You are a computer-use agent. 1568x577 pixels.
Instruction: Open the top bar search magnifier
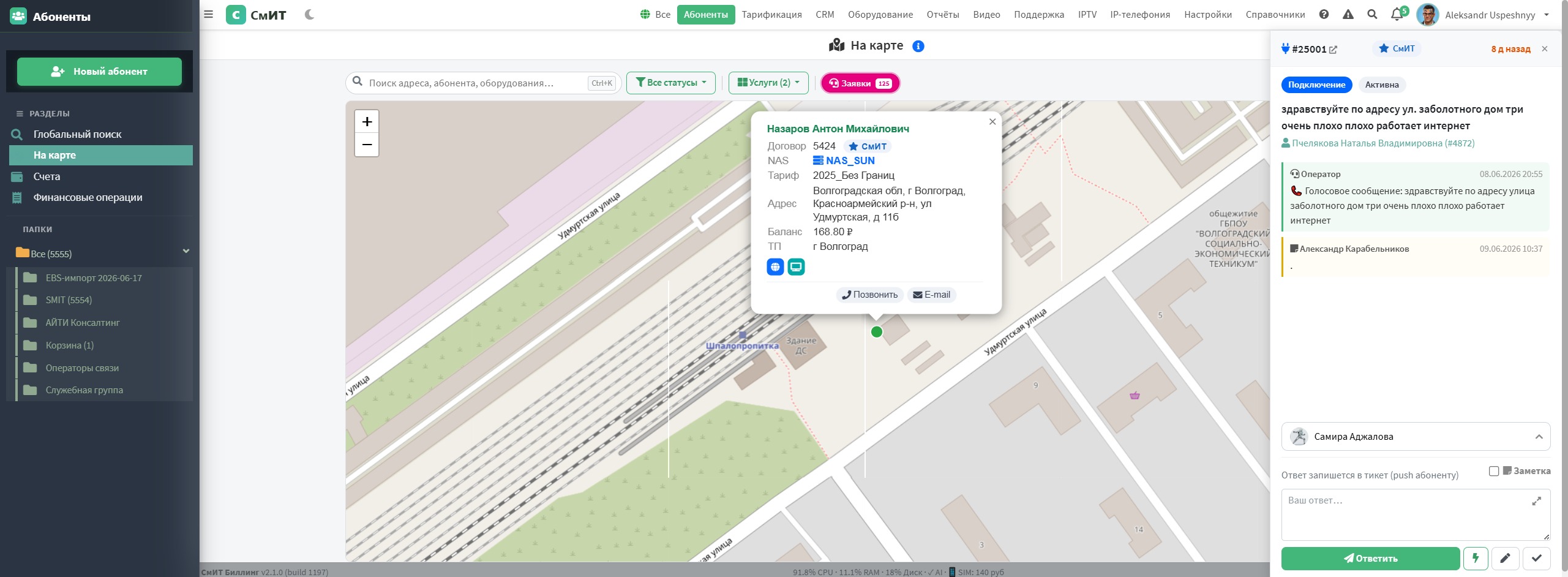tap(1372, 14)
